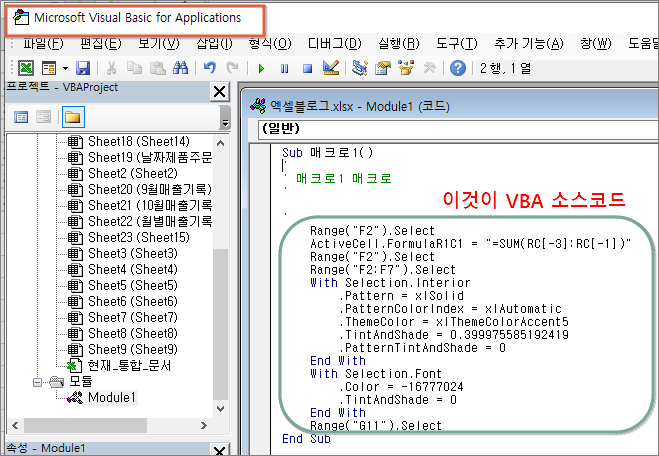The width and height of the screenshot is (659, 456).
Task: Close the 프로젝트 - VBAProject panel
Action: coord(219,91)
